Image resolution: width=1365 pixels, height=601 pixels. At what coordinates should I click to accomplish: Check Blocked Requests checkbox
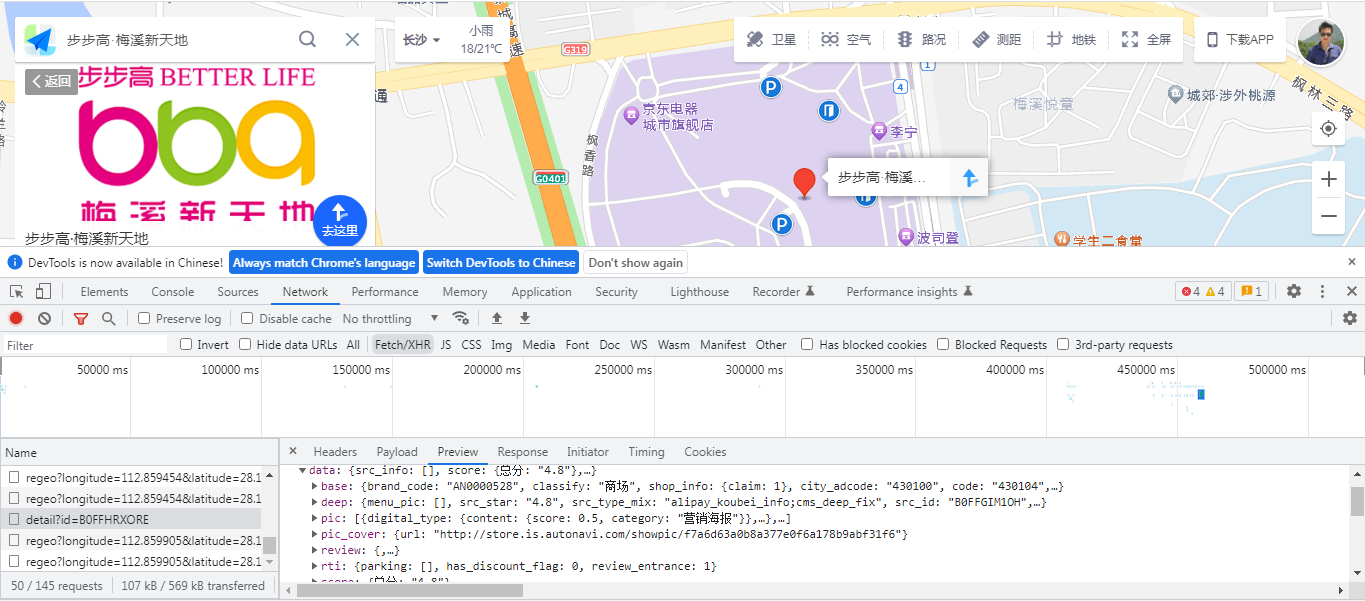click(x=943, y=345)
